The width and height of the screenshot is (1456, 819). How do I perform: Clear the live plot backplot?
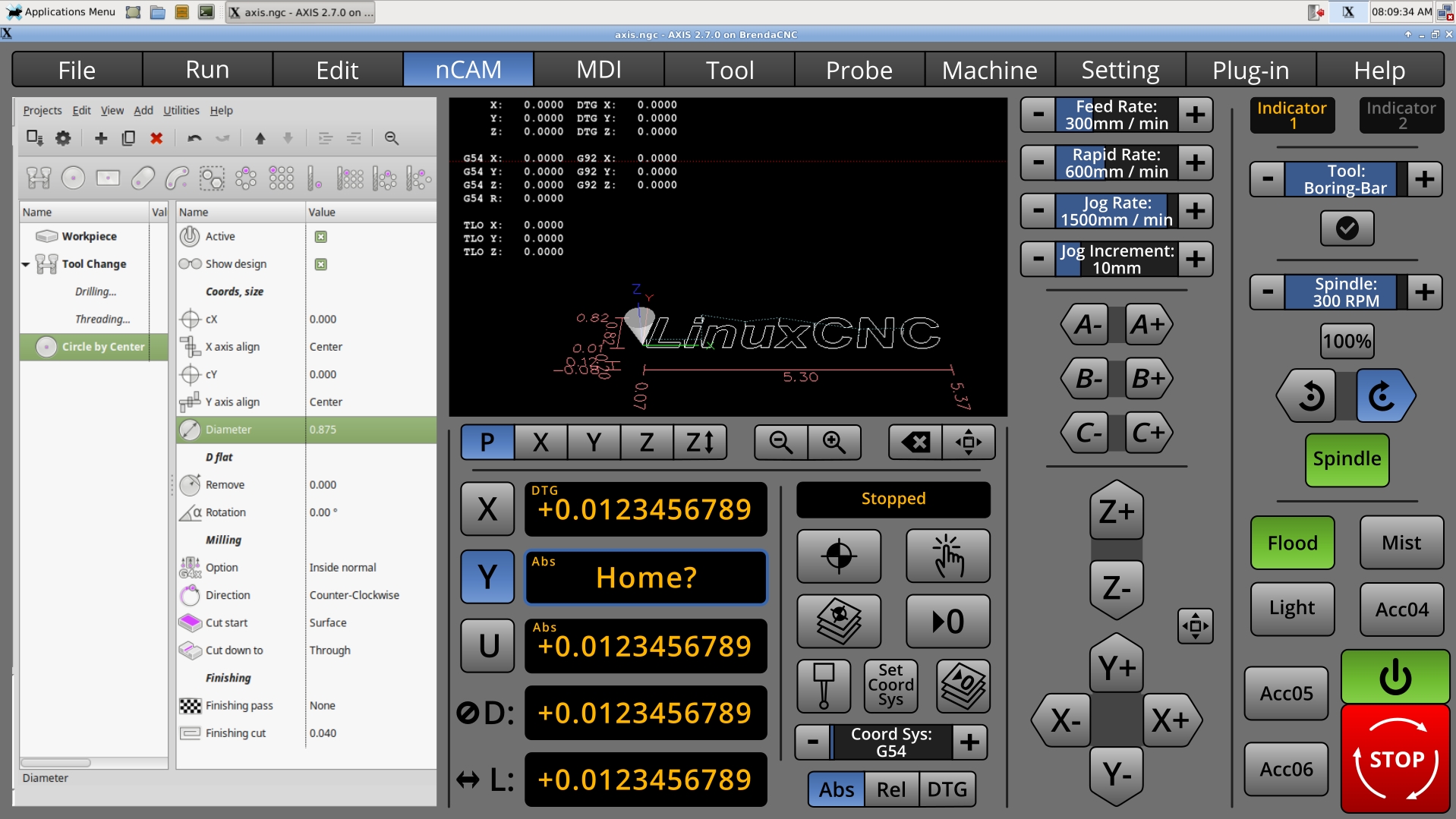[x=916, y=442]
